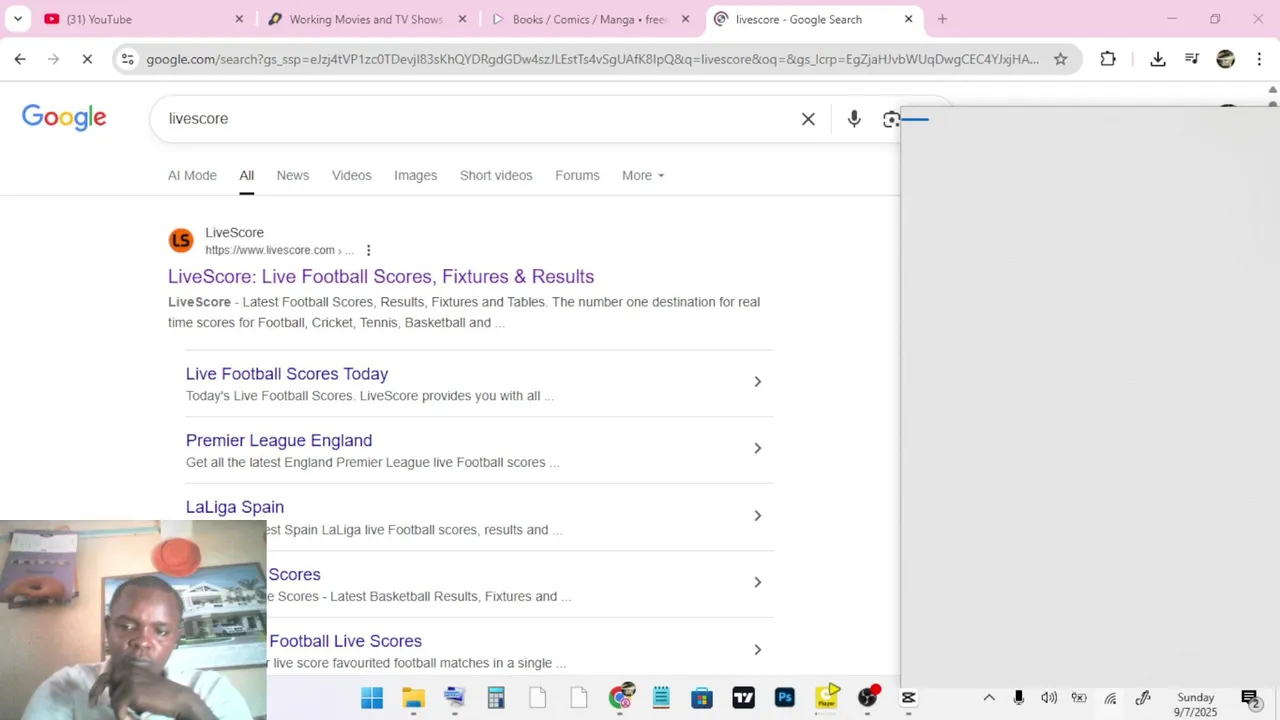Click the LiveScore favicon in result
This screenshot has height=720, width=1280.
coord(181,241)
